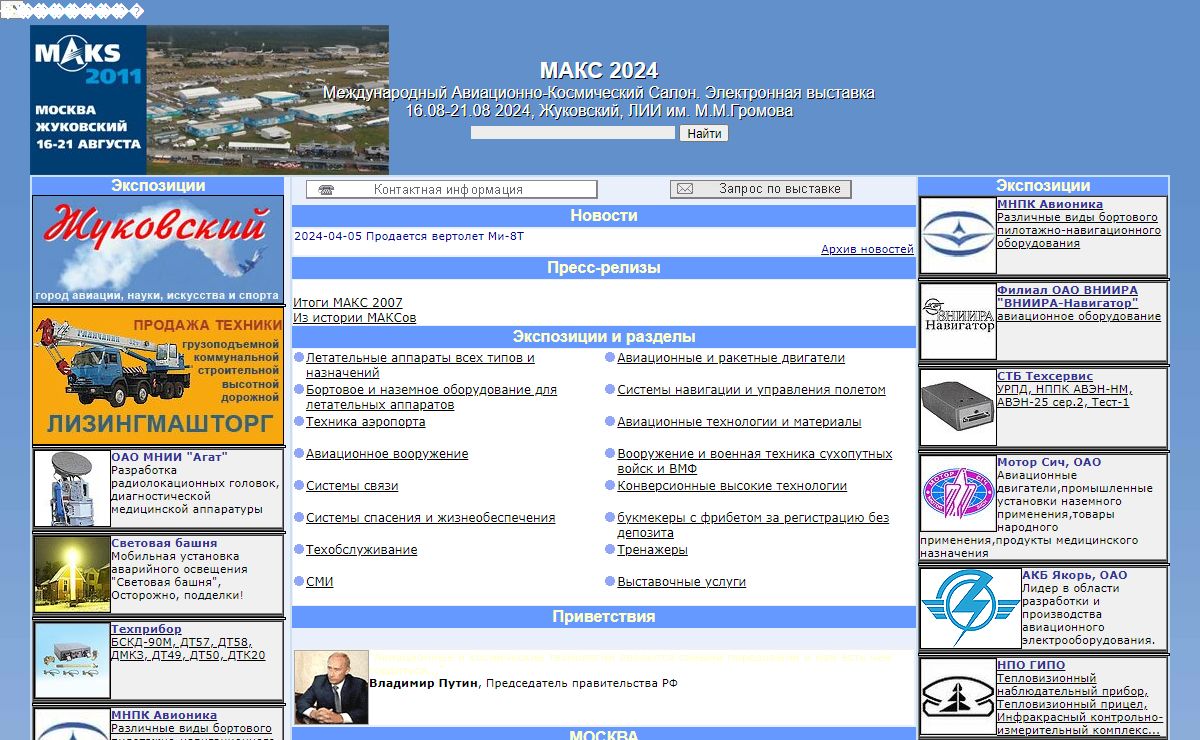Click the Новости section header
The height and width of the screenshot is (740, 1200).
604,216
